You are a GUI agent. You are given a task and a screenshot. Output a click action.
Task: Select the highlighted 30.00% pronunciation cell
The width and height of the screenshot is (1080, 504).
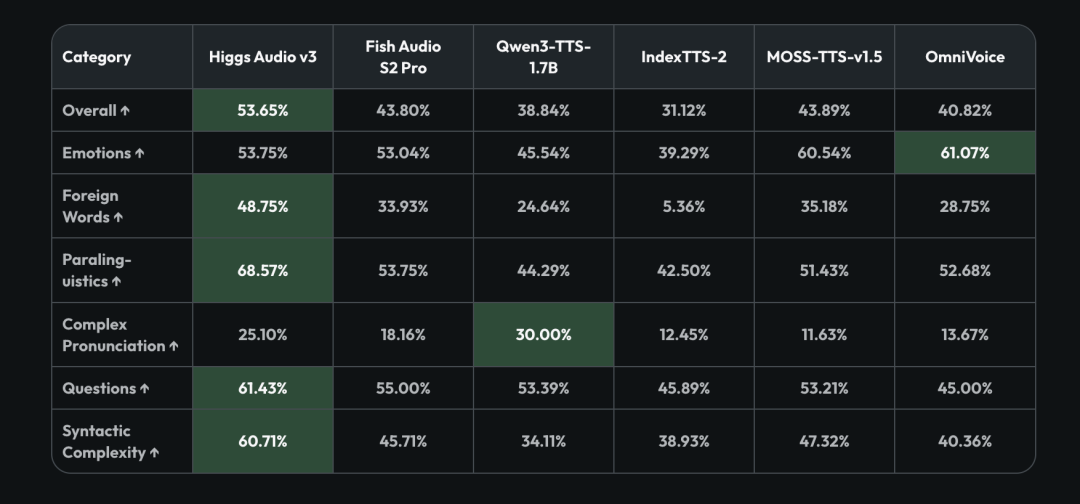tap(543, 335)
